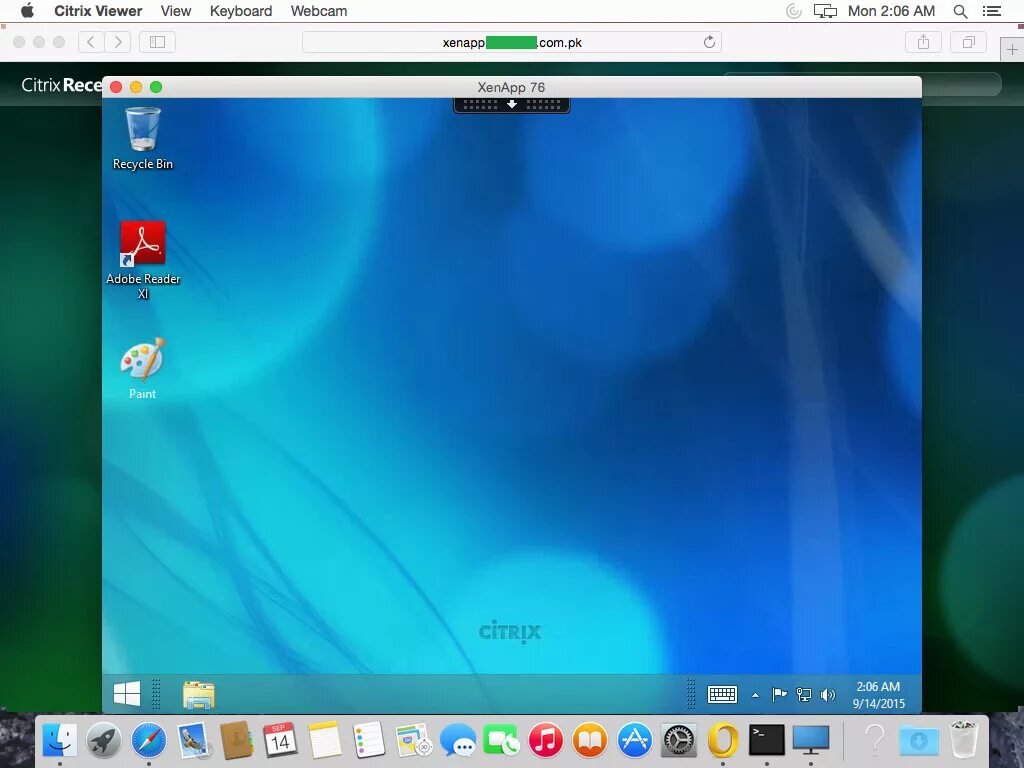
Task: Open the Recycle Bin desktop icon
Action: [142, 138]
